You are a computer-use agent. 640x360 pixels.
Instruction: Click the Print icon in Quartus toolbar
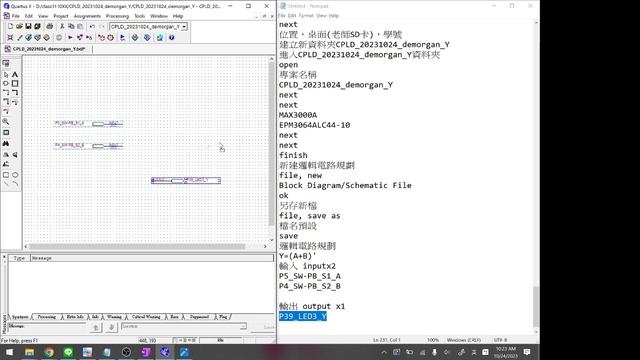[x=49, y=26]
